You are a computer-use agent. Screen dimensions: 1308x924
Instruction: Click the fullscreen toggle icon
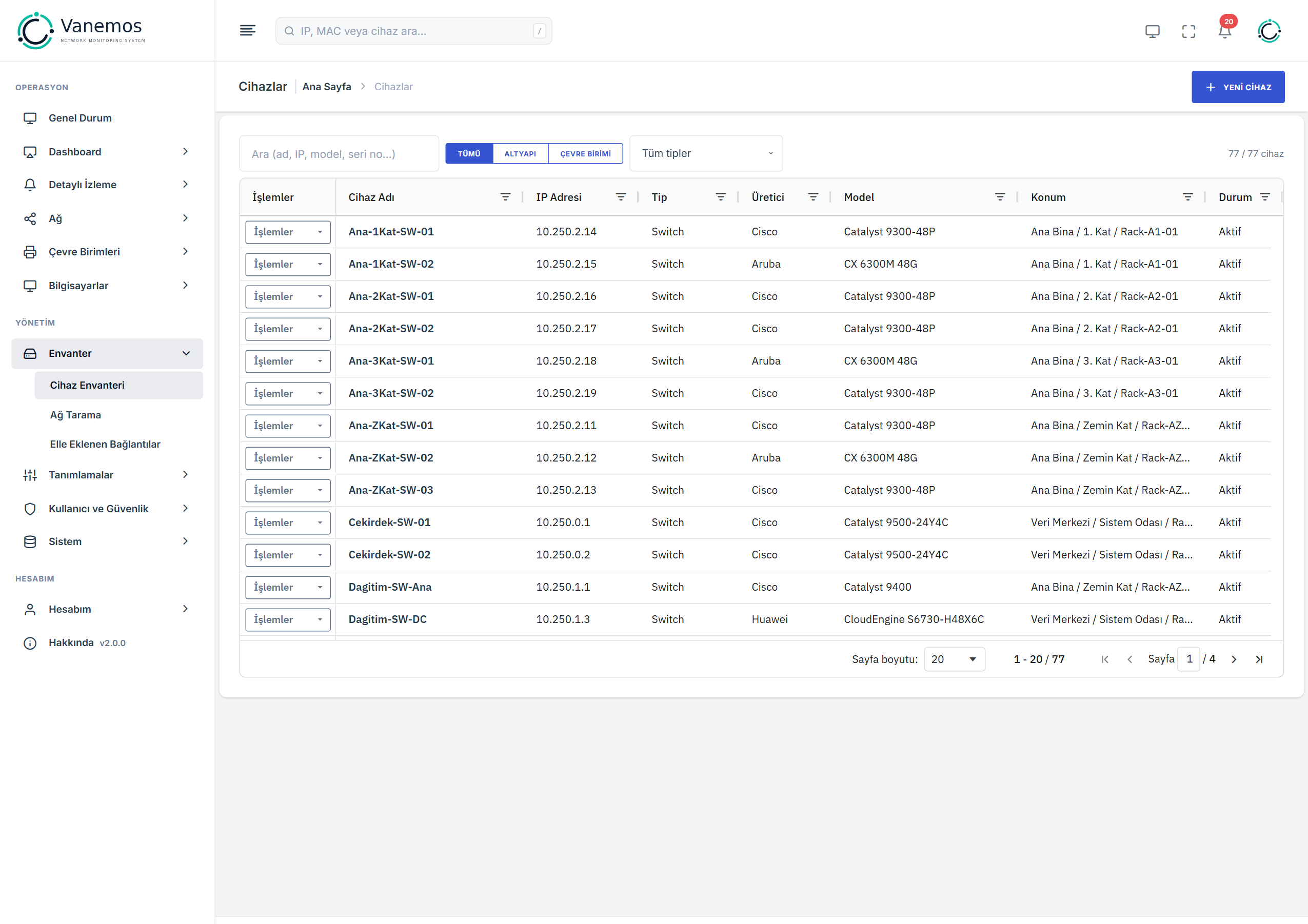[x=1188, y=31]
